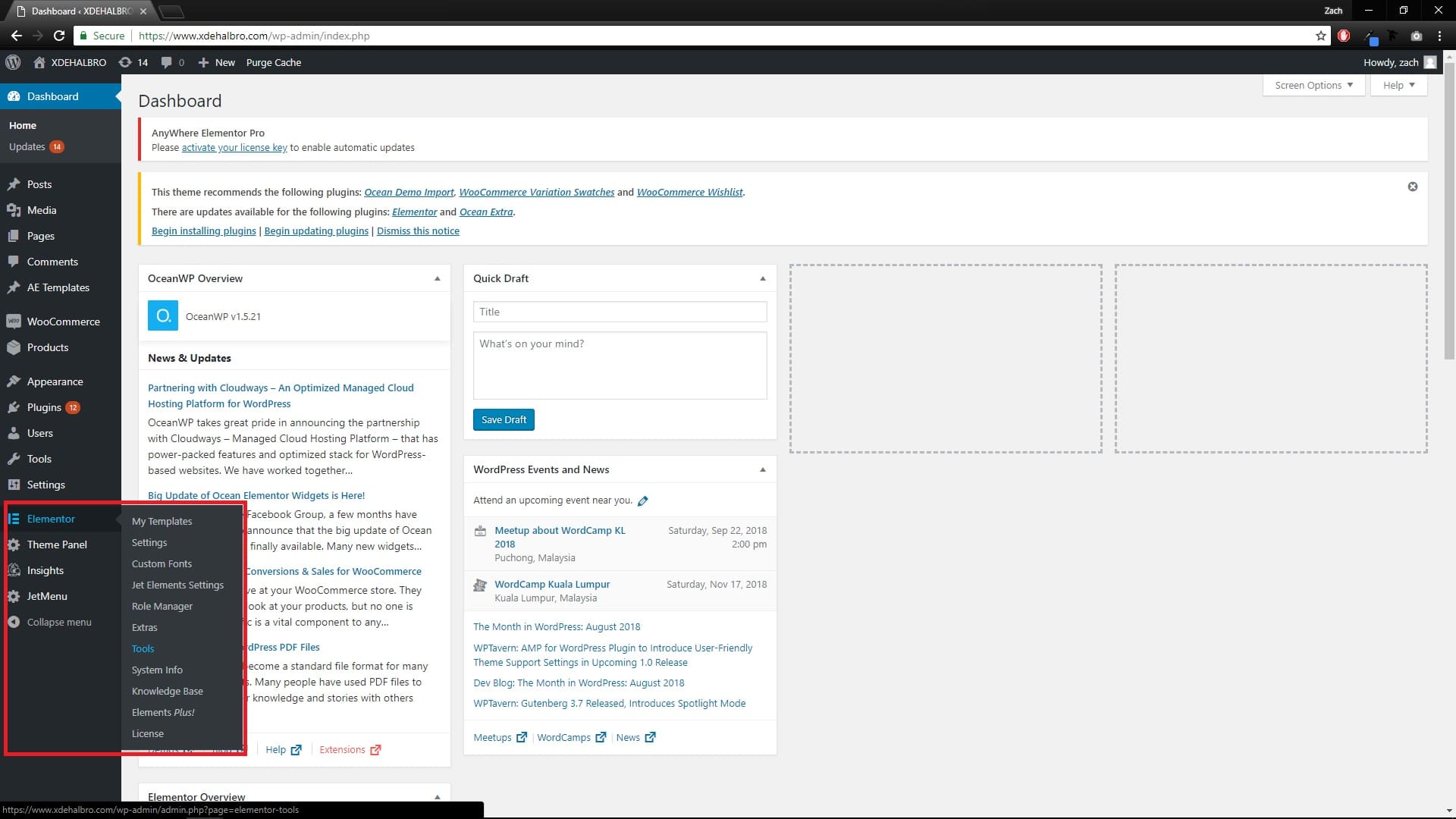Click the JetMenu gear icon

[14, 596]
